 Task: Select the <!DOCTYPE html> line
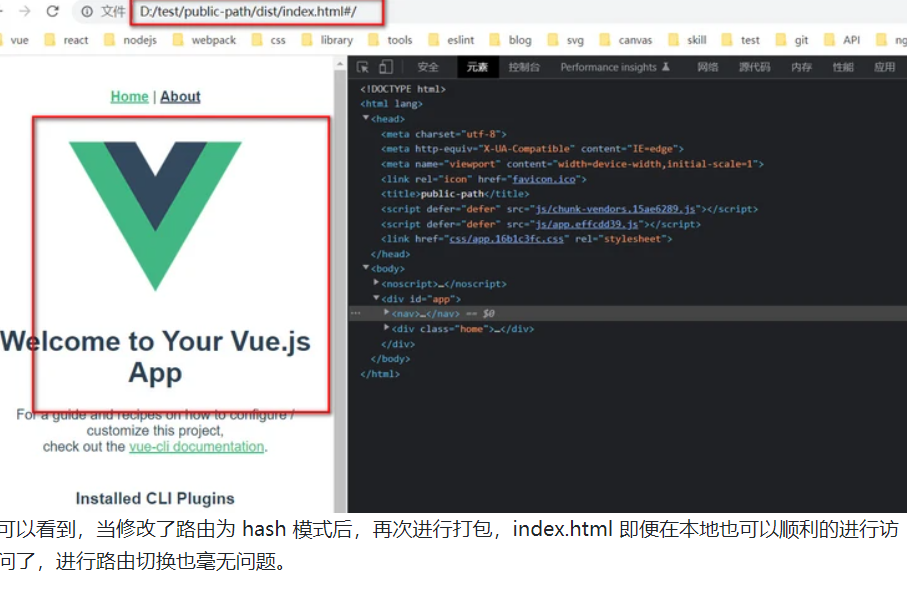click(x=403, y=89)
